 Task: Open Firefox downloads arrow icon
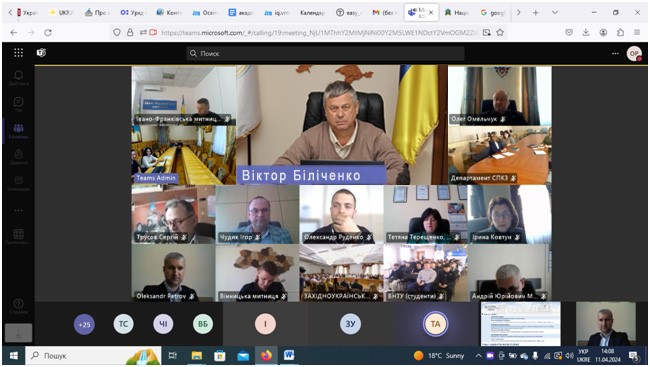(x=586, y=32)
